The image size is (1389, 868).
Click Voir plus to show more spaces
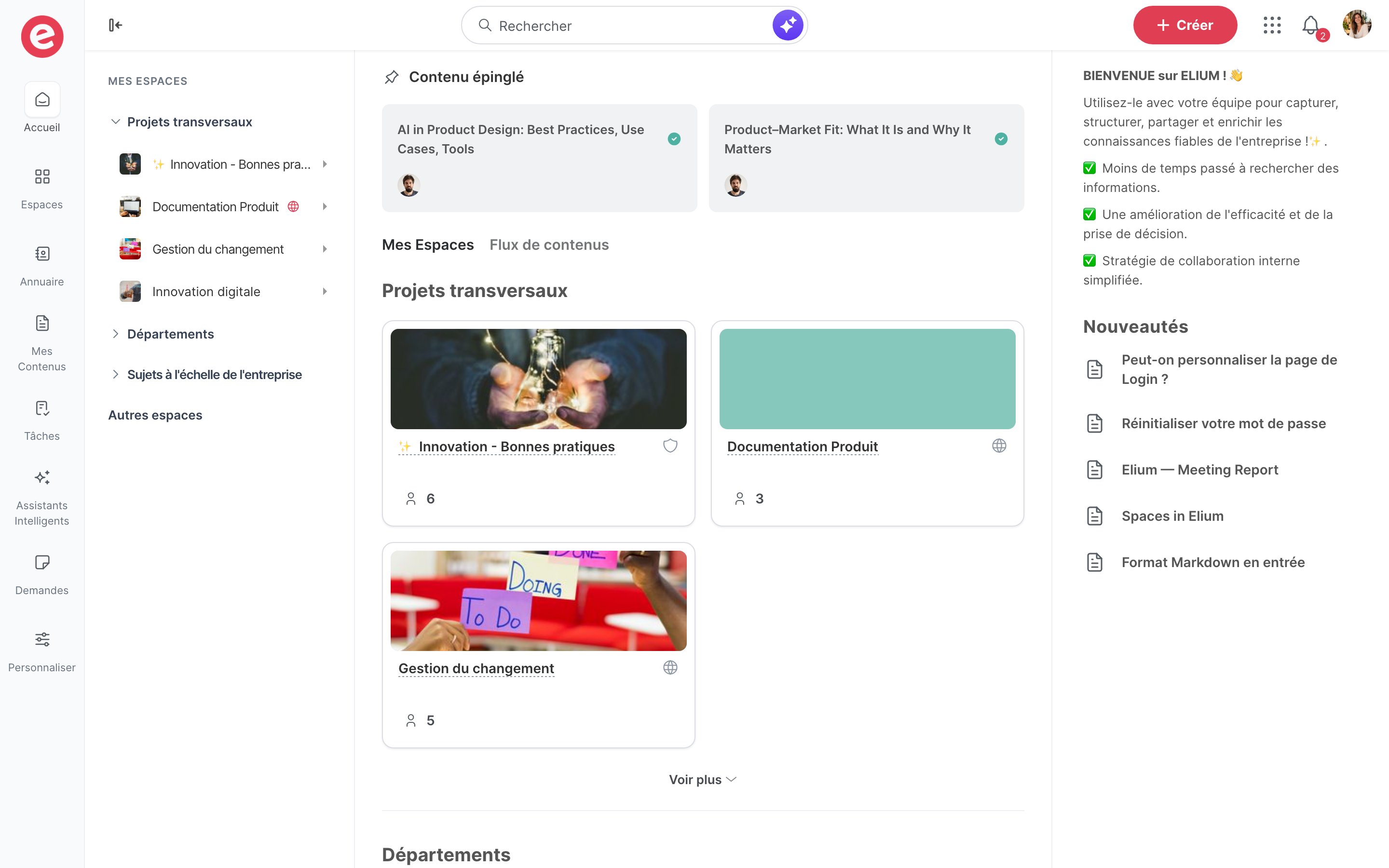[703, 780]
